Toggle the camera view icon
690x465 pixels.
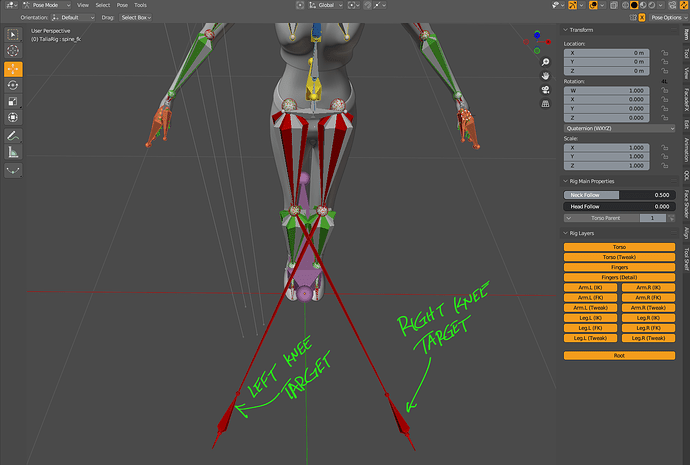point(545,90)
